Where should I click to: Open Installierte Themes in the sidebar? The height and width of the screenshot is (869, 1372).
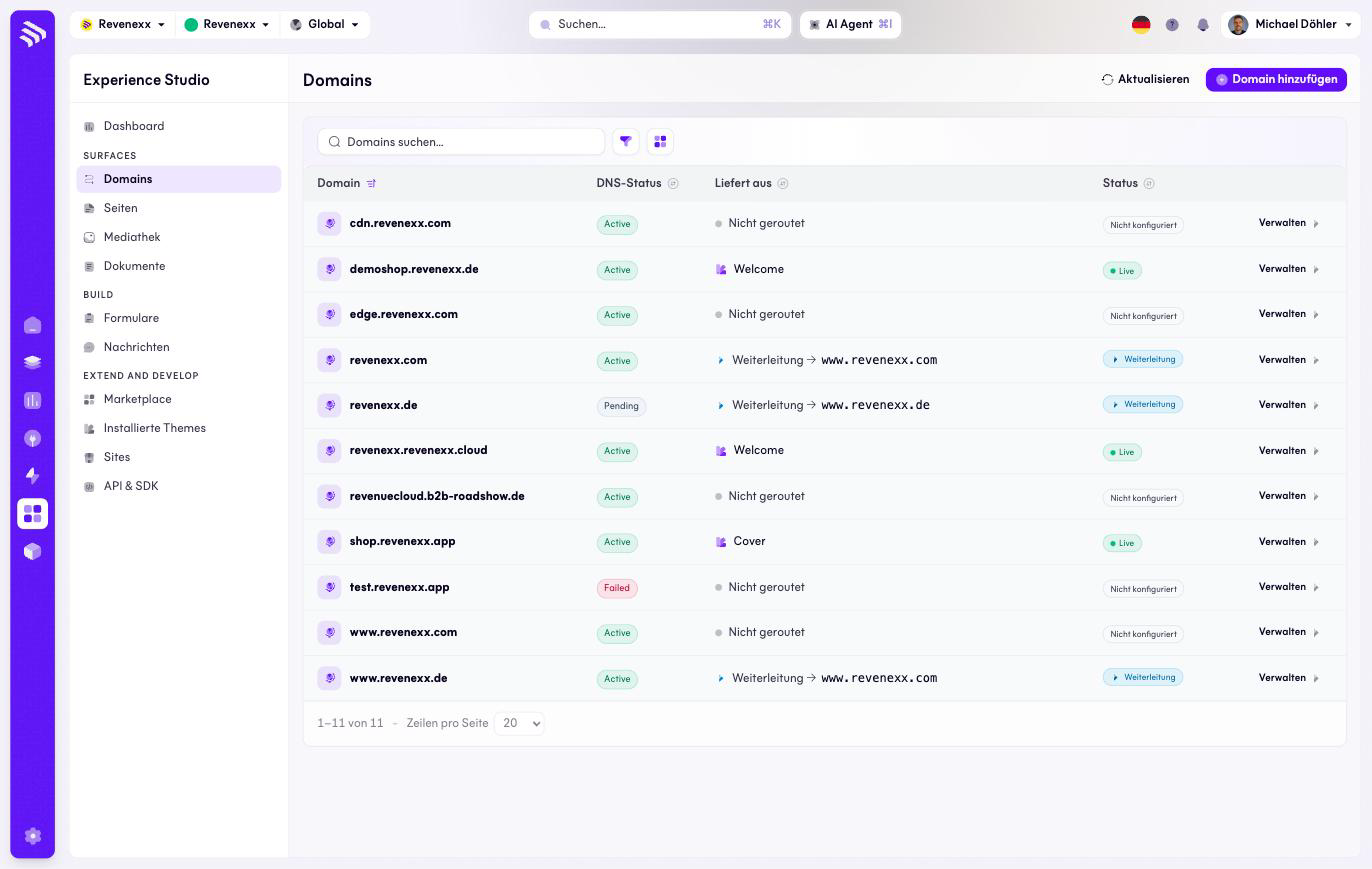[179, 429]
